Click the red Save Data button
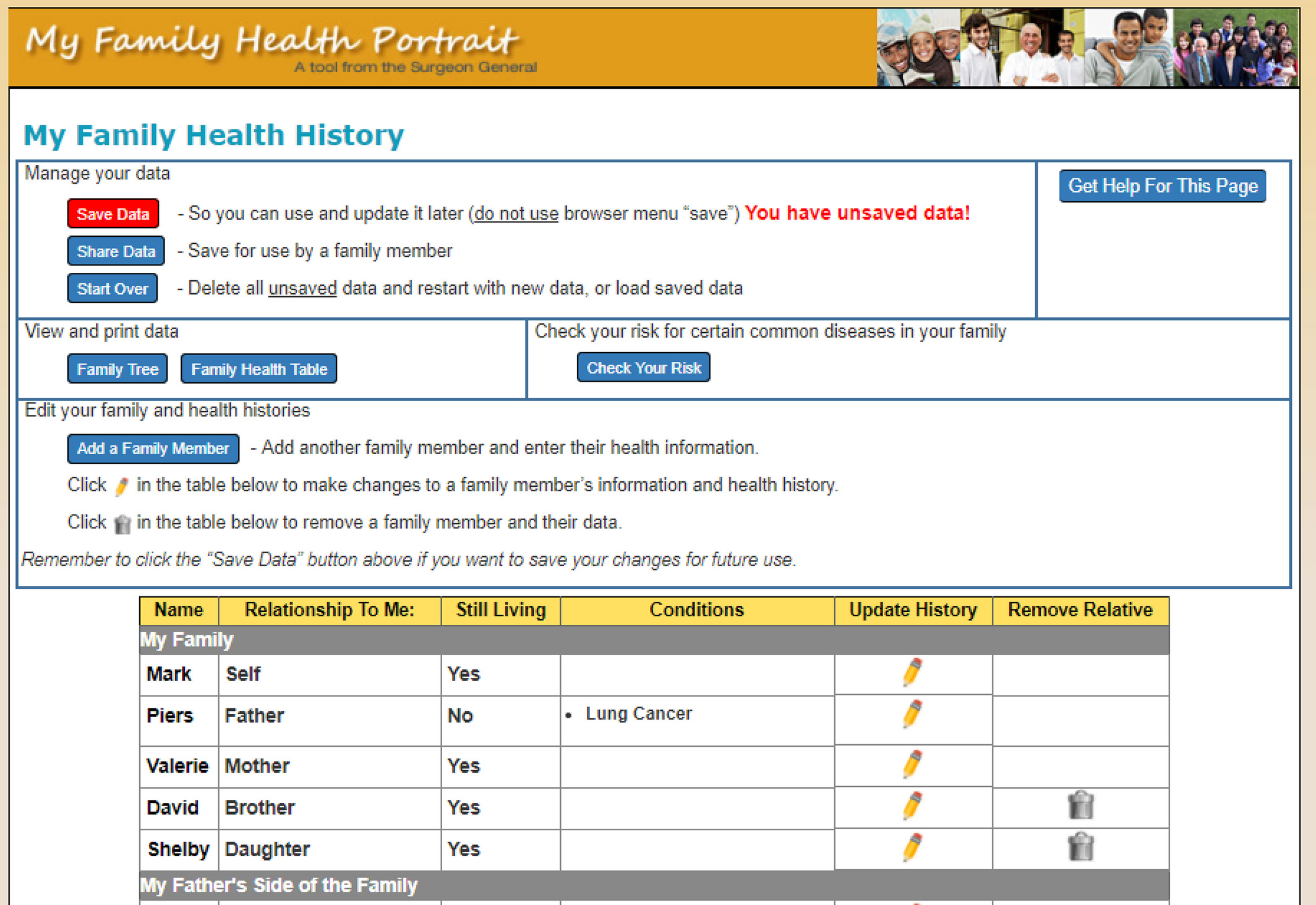Viewport: 1316px width, 905px height. [113, 214]
